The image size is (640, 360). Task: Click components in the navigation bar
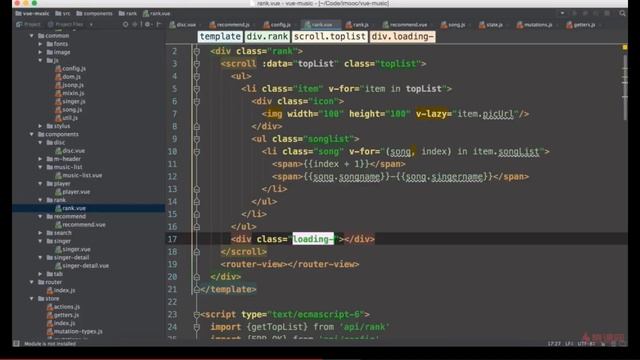pyautogui.click(x=94, y=13)
